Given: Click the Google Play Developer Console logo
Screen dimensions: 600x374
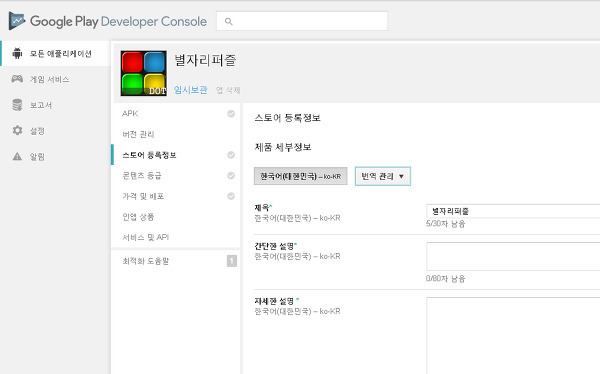Looking at the screenshot, I should point(108,21).
